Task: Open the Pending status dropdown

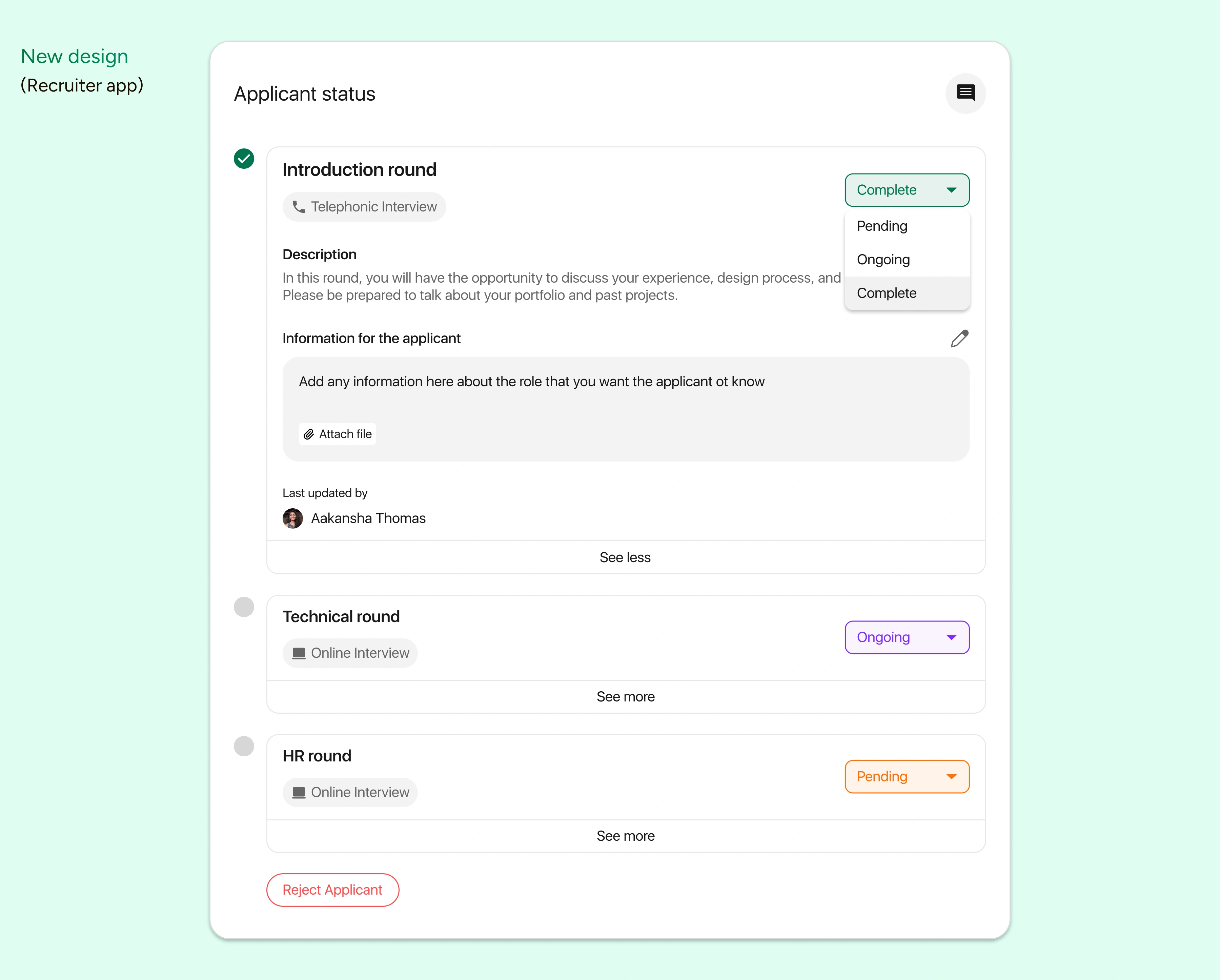Action: pyautogui.click(x=907, y=776)
